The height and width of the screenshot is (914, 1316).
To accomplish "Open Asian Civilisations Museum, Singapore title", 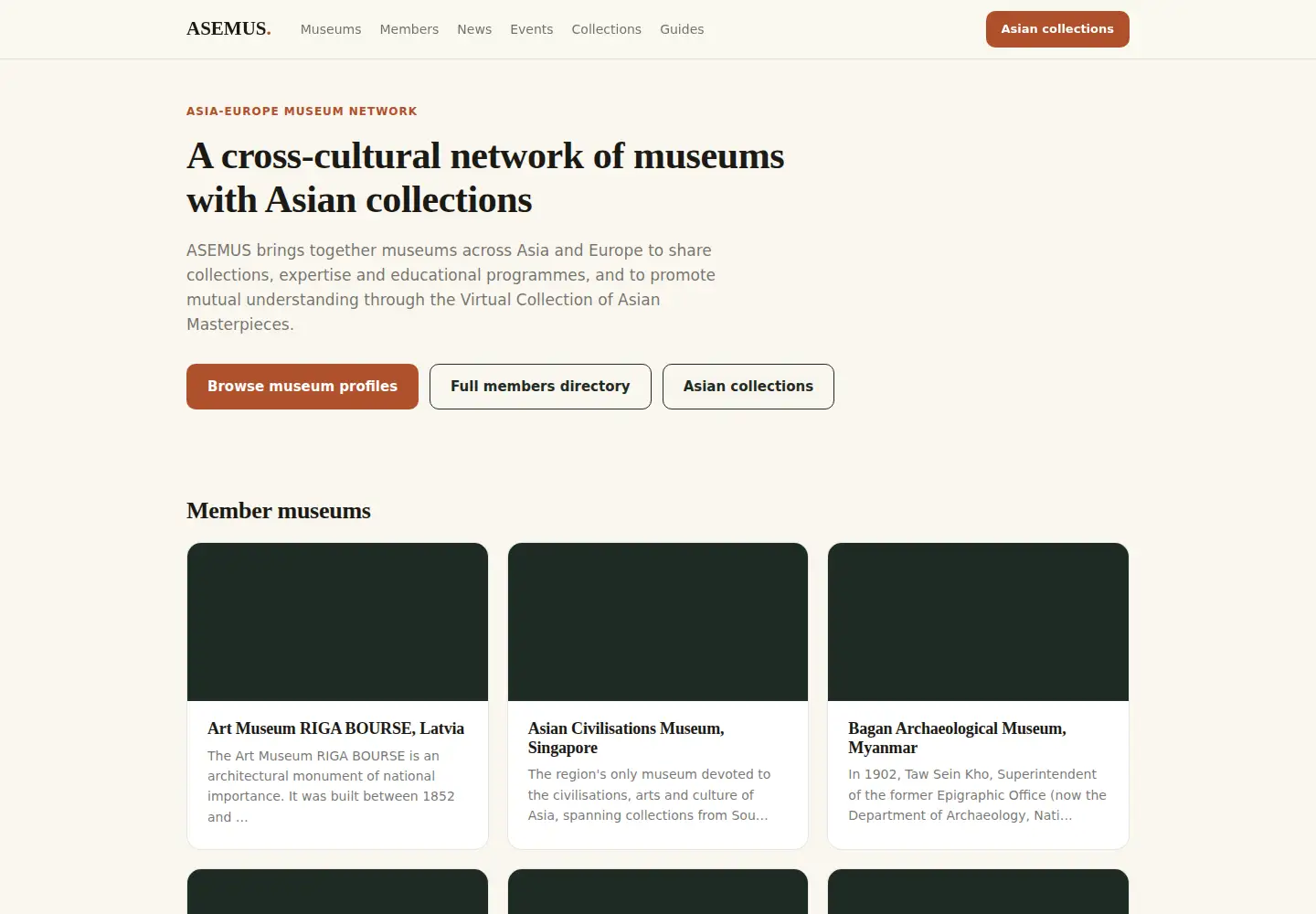I will click(626, 738).
